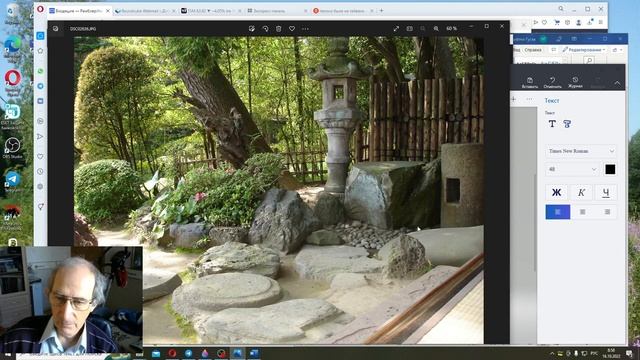This screenshot has width=640, height=360.
Task: Switch to the third Opera tab with the dark icon
Action: pos(211,11)
